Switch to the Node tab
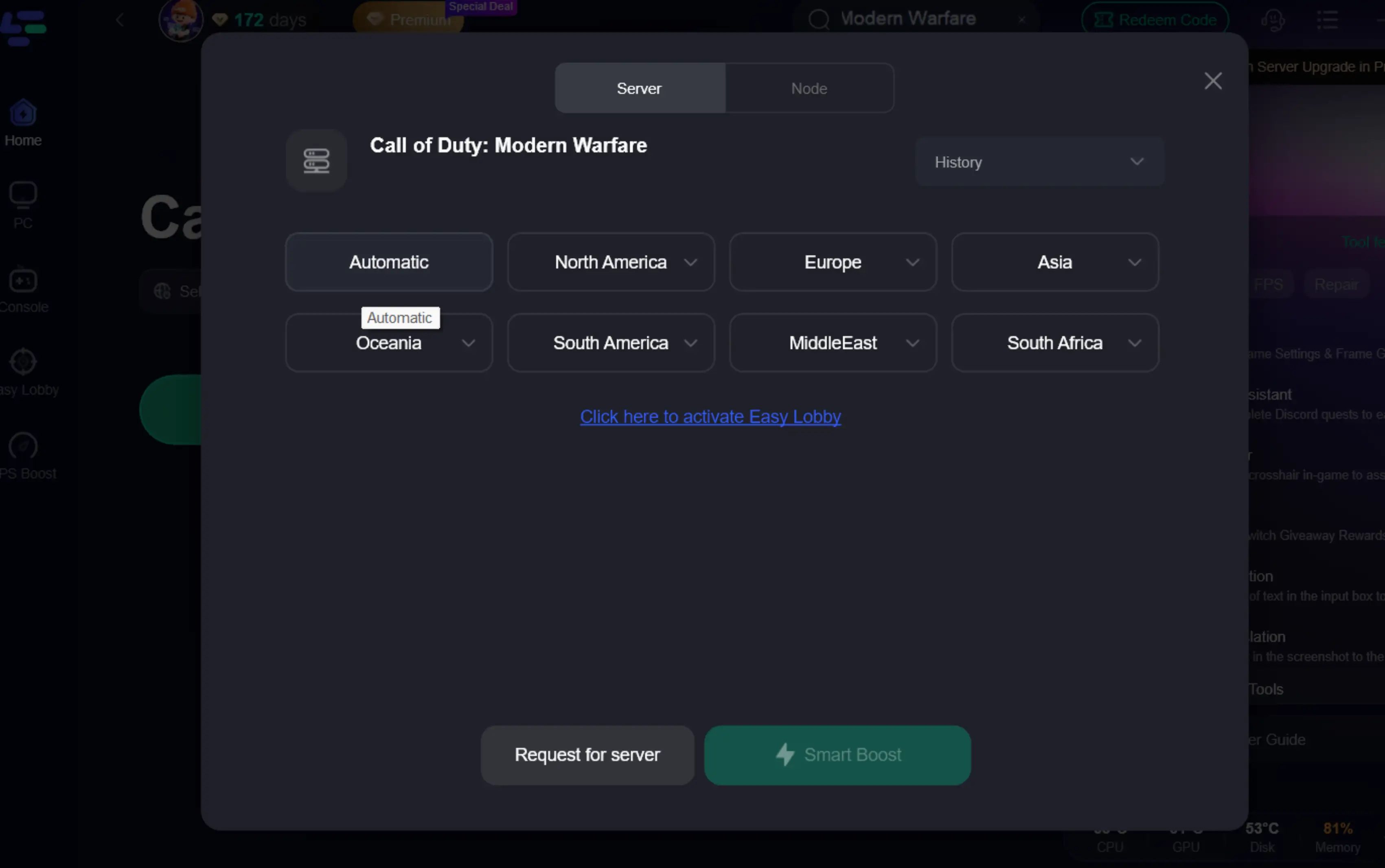The image size is (1385, 868). click(809, 88)
